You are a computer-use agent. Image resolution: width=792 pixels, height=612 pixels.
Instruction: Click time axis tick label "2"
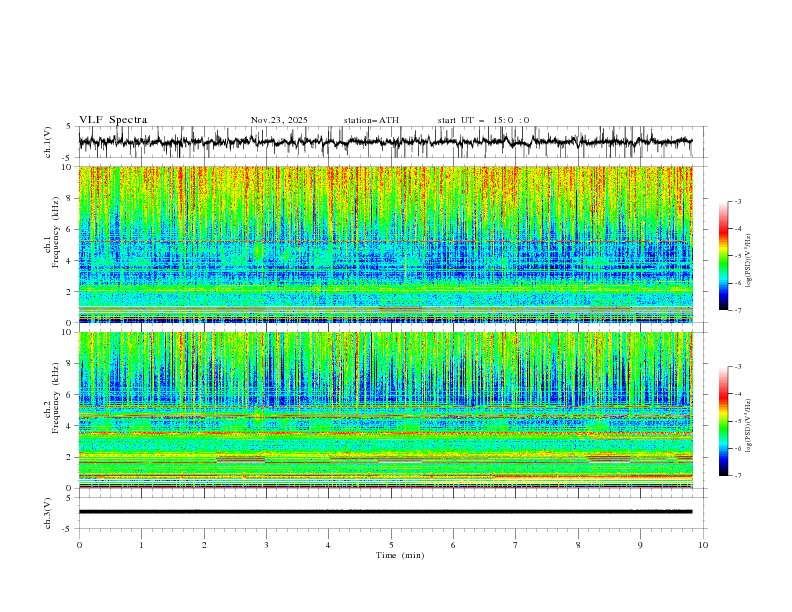pos(204,545)
